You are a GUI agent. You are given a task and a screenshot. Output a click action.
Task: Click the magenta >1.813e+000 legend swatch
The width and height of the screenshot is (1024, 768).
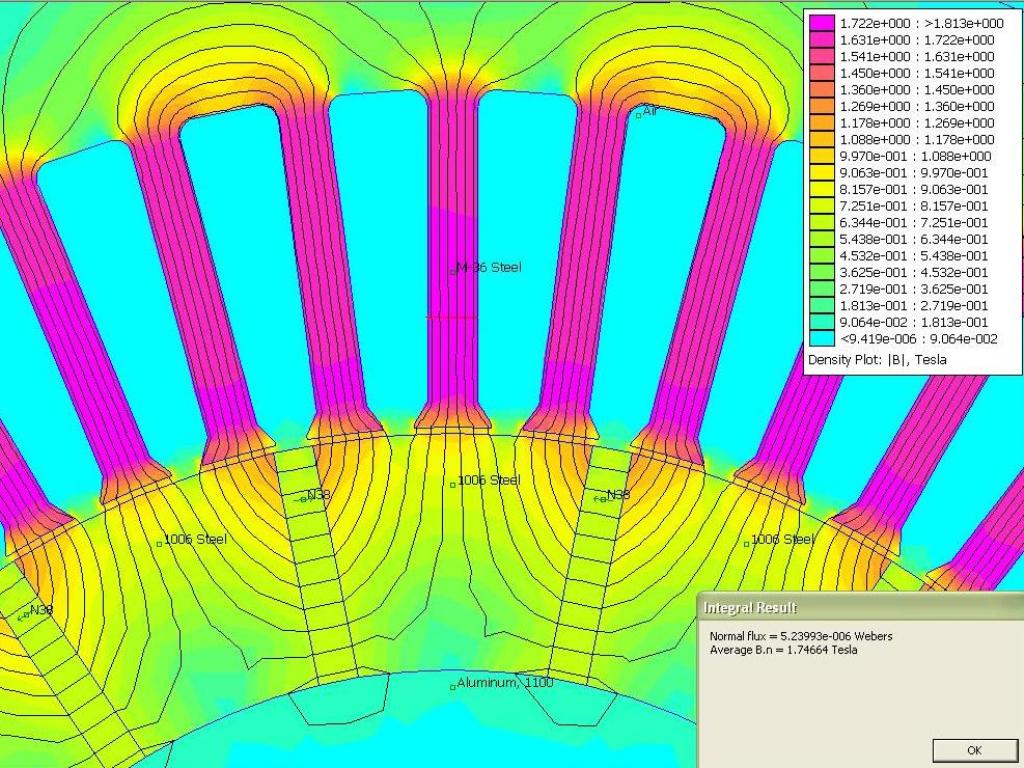coord(821,23)
